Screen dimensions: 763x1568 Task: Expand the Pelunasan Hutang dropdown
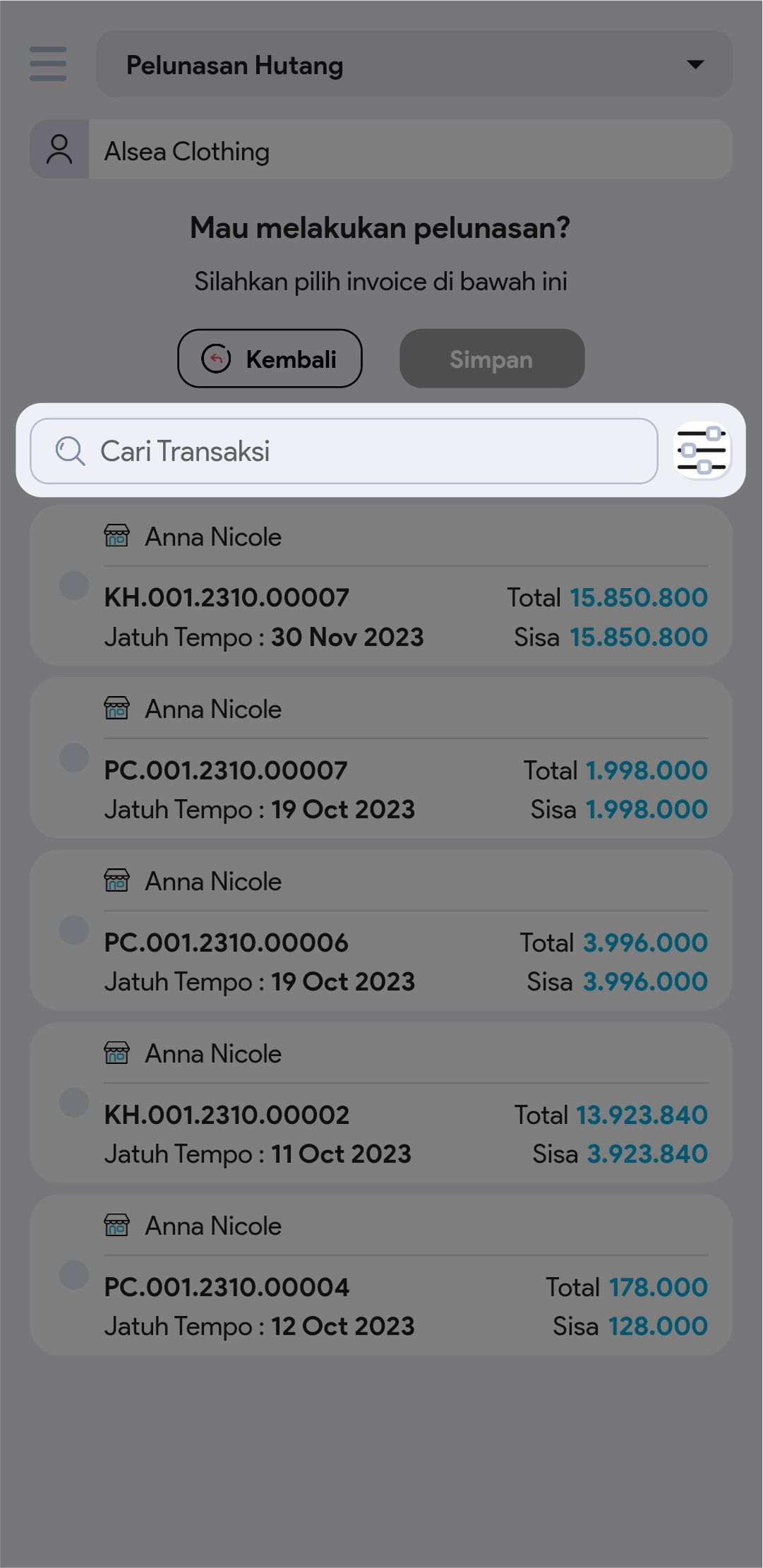(414, 64)
